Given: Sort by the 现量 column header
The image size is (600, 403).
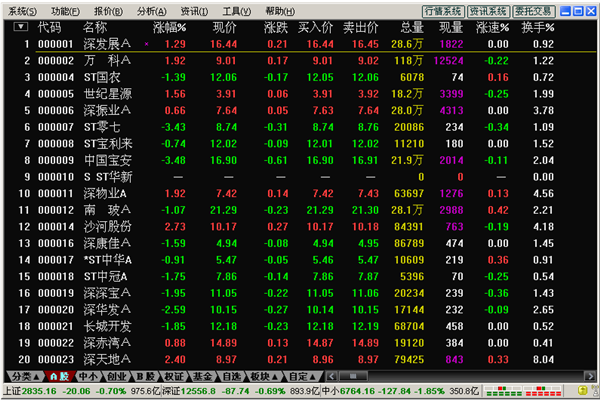Looking at the screenshot, I should (451, 28).
